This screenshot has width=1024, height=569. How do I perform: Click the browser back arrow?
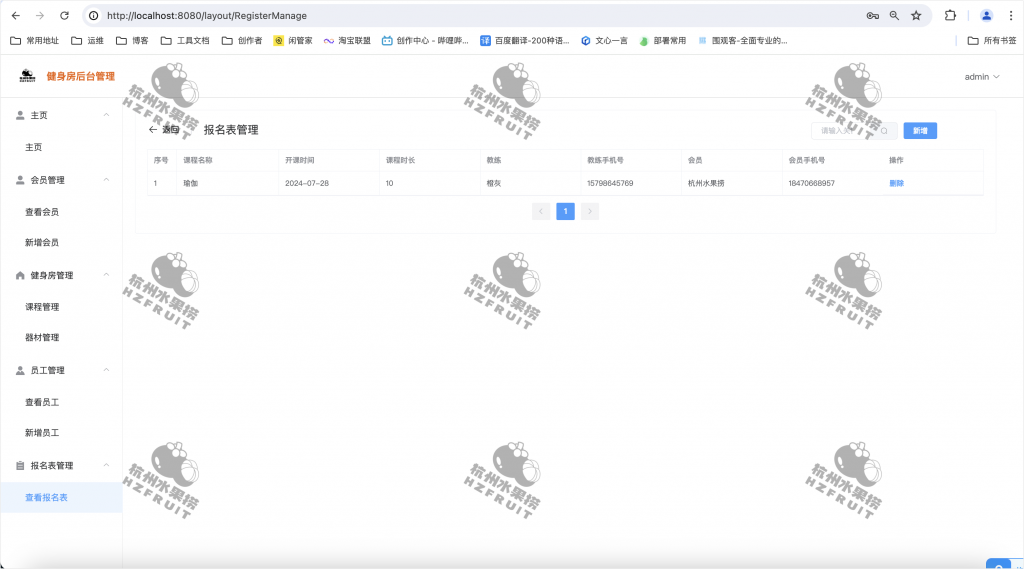(16, 16)
